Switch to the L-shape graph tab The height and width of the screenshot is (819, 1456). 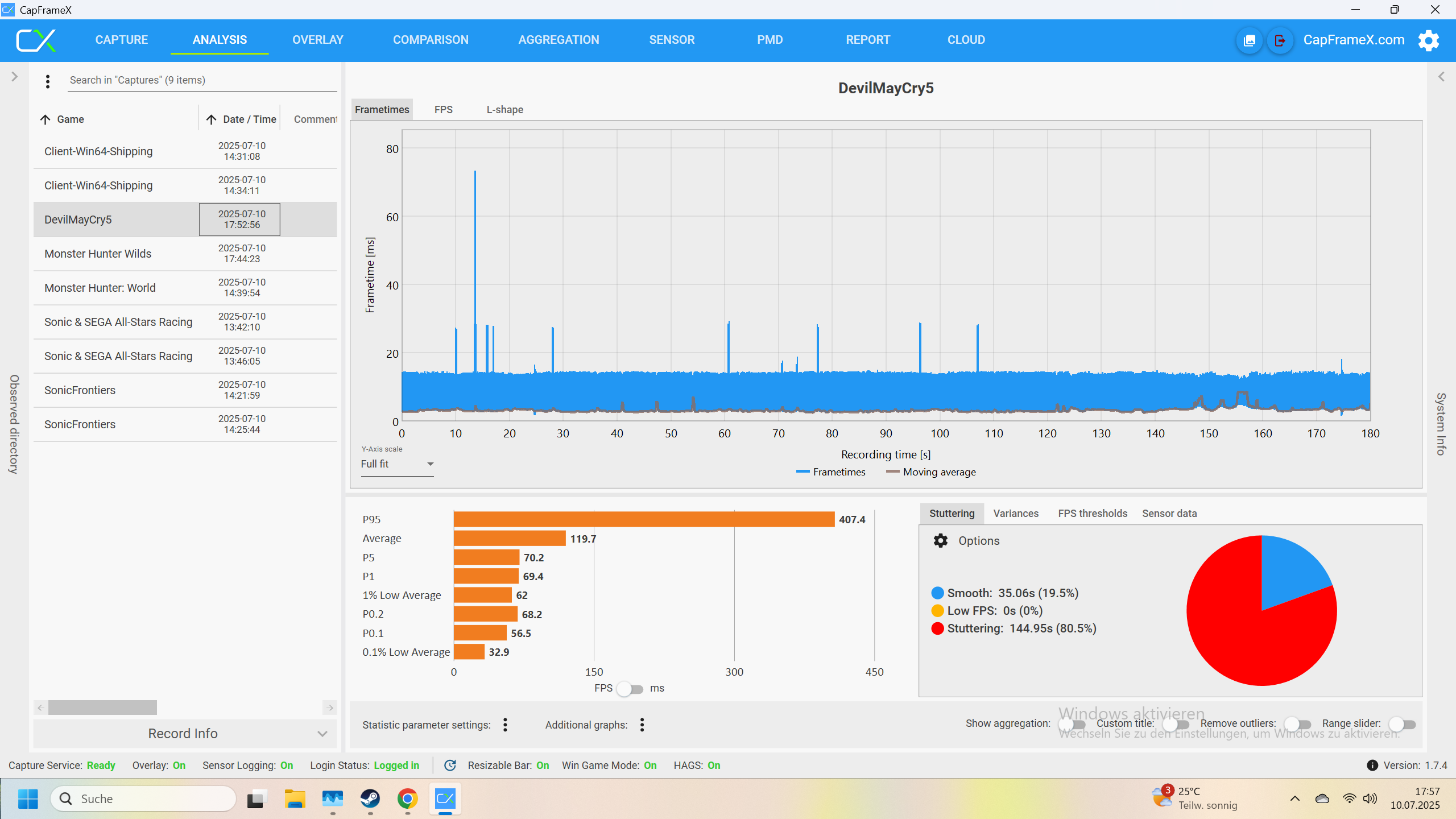(x=504, y=110)
